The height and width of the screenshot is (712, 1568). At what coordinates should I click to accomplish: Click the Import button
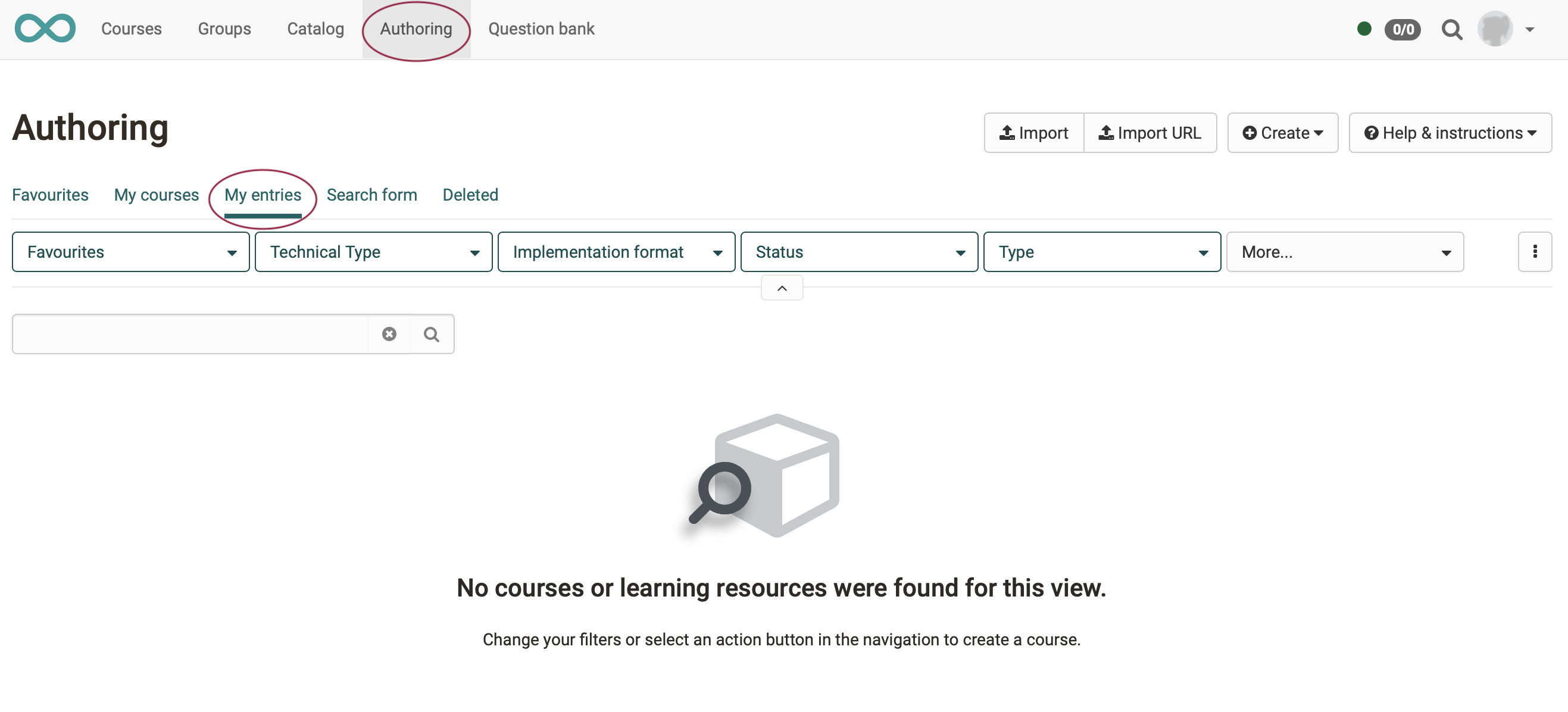click(1033, 133)
